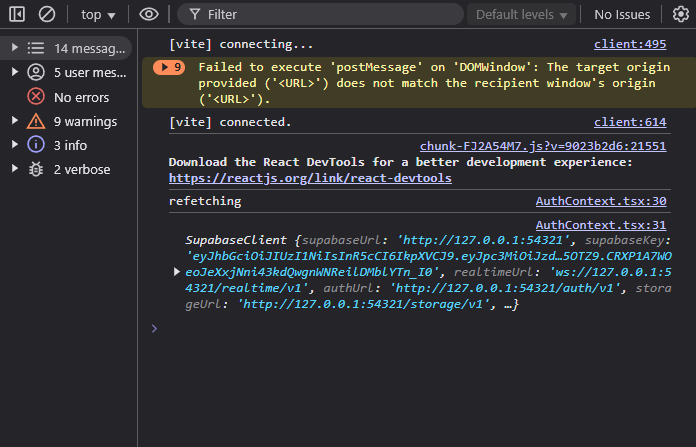Viewport: 696px width, 447px height.
Task: Click the Filter input field
Action: coord(320,15)
